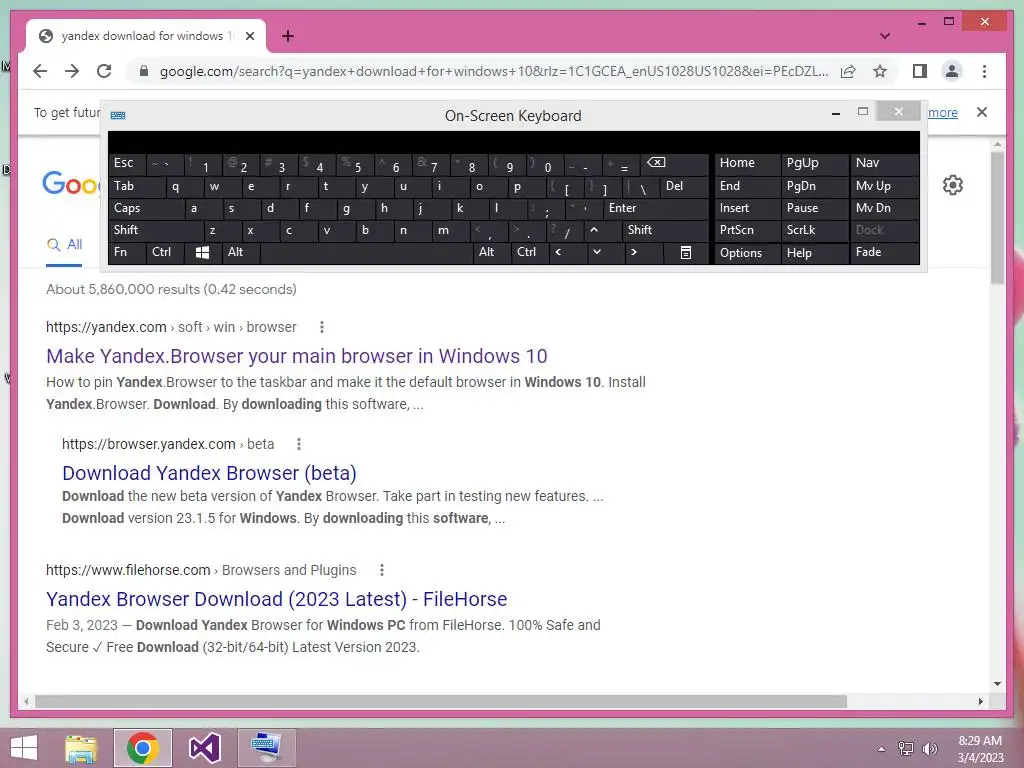The height and width of the screenshot is (768, 1024).
Task: Click the Home key on keyboard
Action: coord(748,163)
